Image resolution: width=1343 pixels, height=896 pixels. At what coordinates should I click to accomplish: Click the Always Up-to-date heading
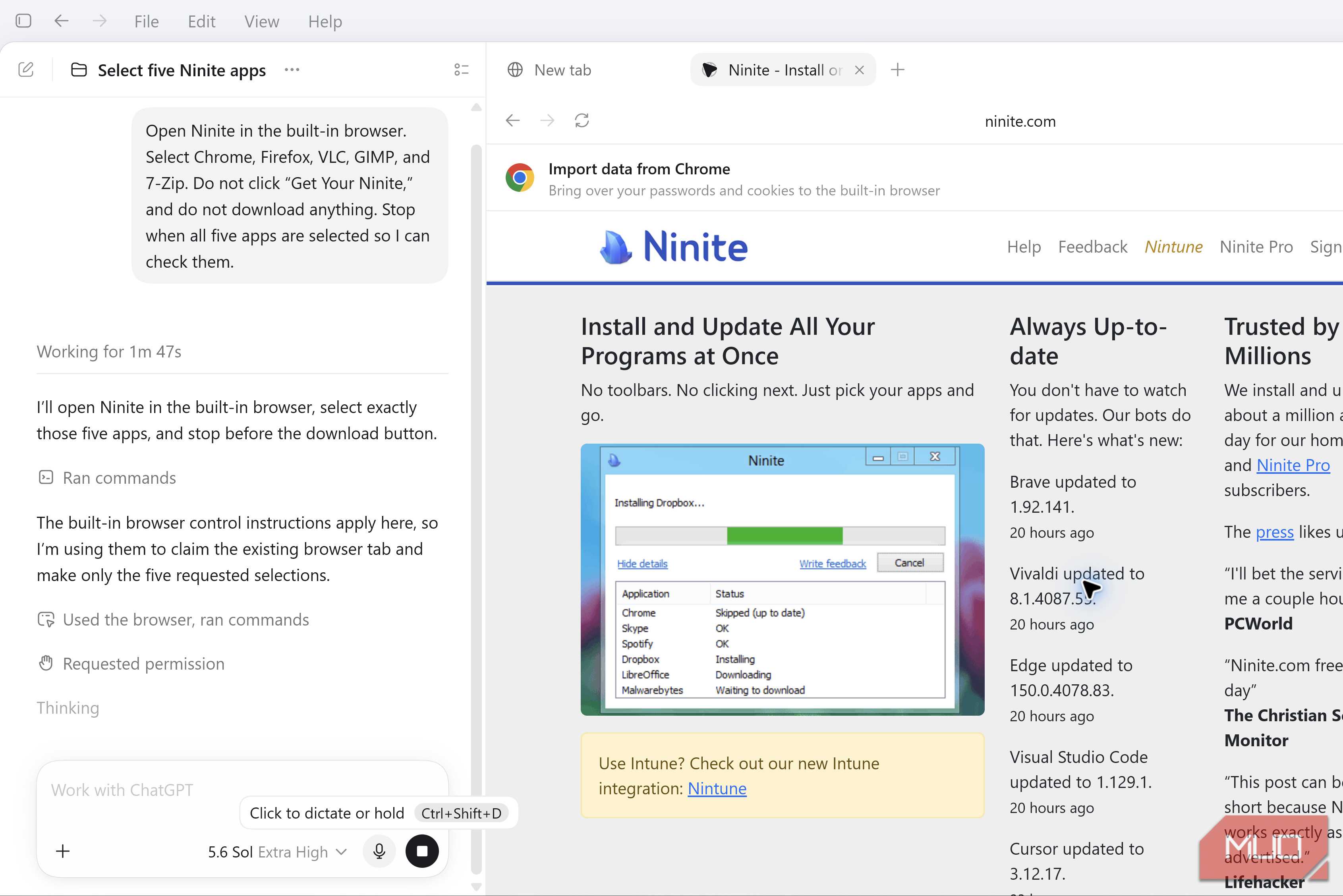(1088, 341)
